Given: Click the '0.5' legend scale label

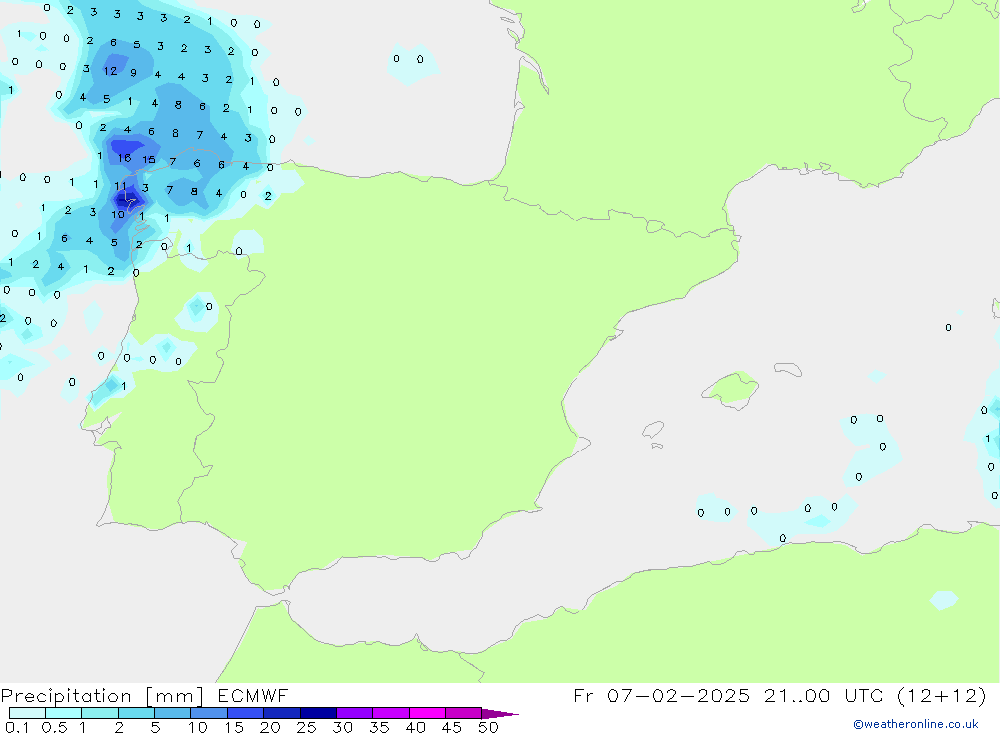Looking at the screenshot, I should pos(54,727).
